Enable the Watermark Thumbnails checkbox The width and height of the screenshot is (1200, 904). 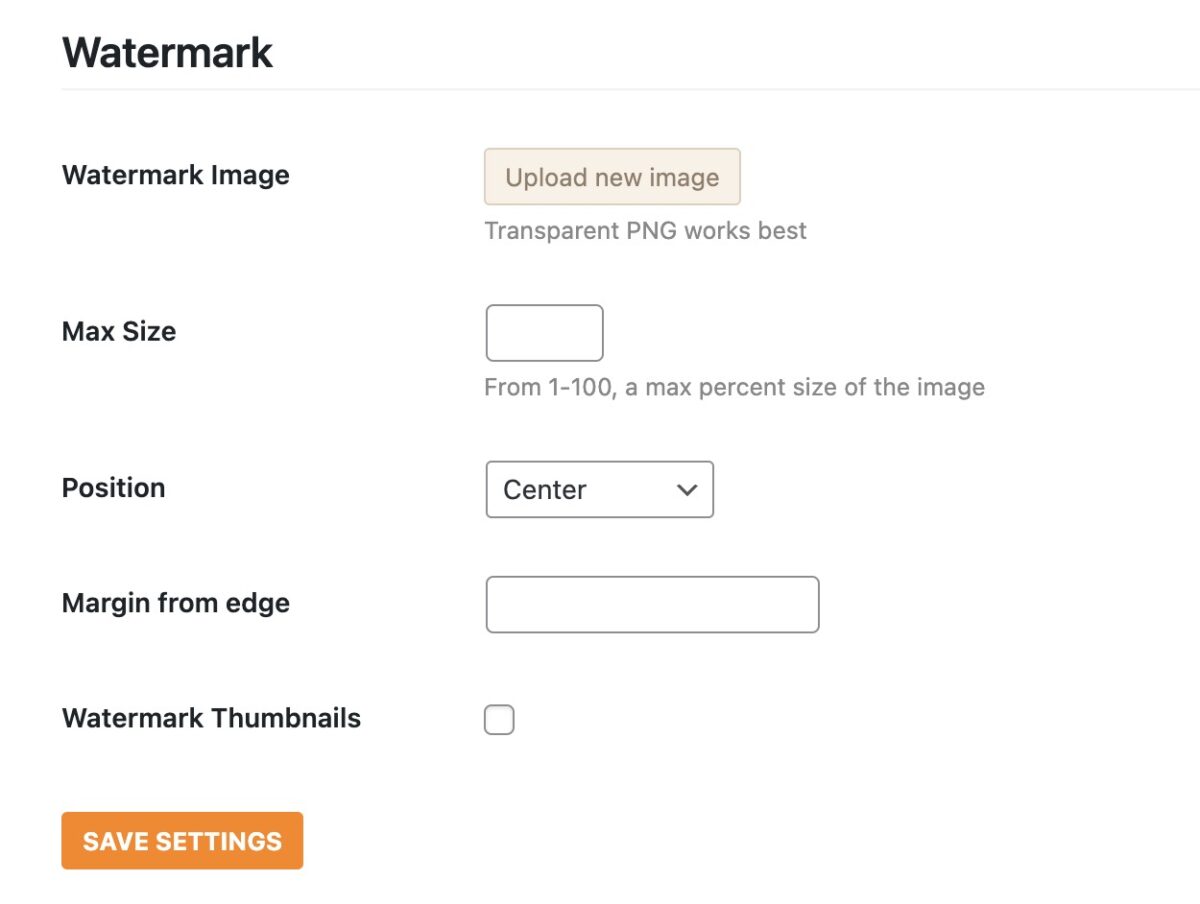click(499, 719)
